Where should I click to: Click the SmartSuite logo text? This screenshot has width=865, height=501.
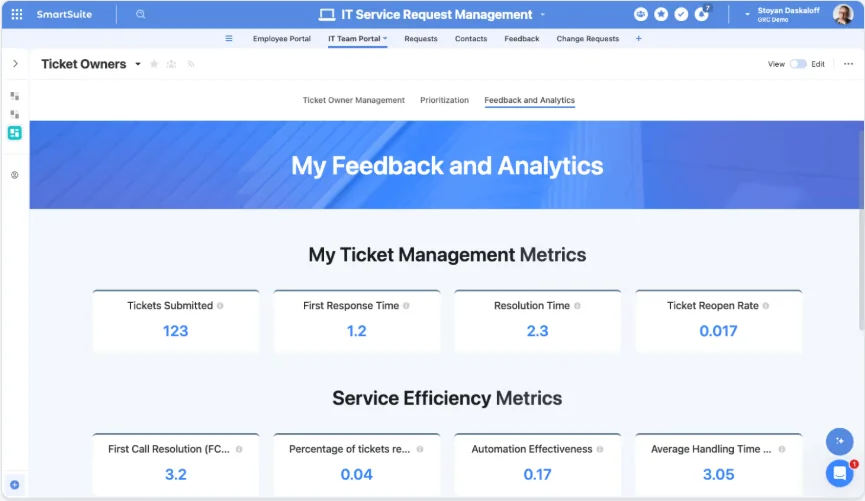coord(64,14)
